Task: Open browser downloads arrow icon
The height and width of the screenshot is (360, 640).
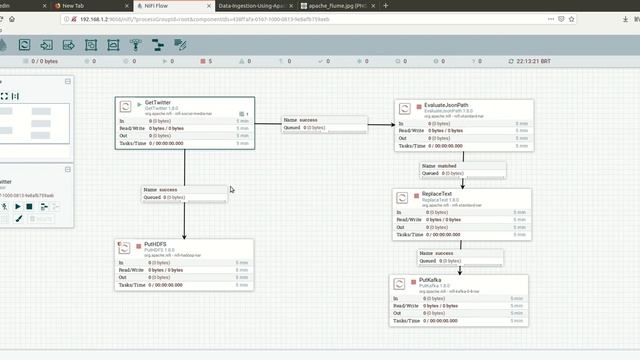Action: click(x=625, y=19)
